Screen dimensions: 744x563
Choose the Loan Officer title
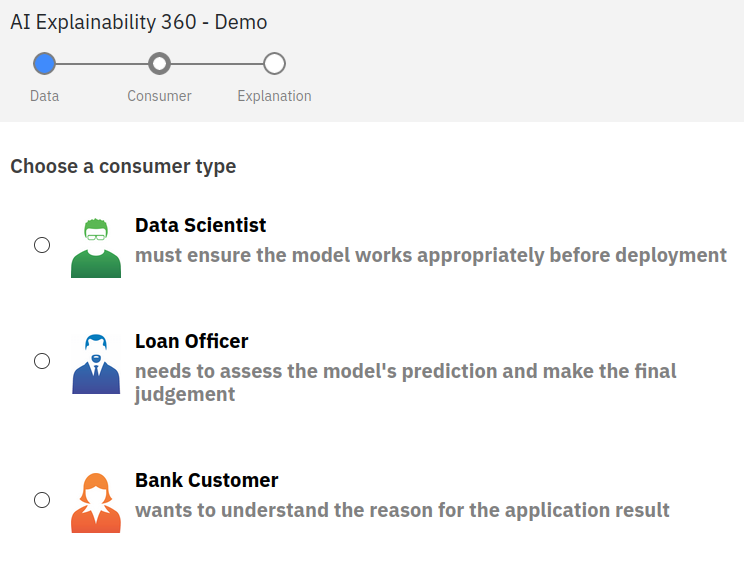(192, 341)
